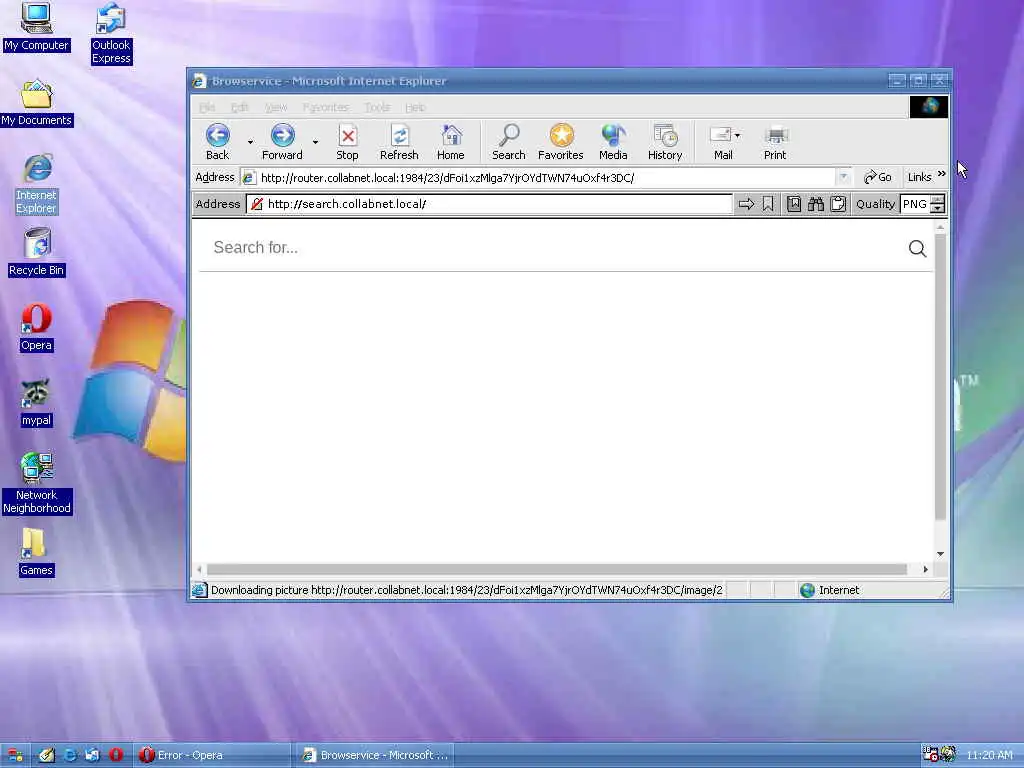The image size is (1024, 768).
Task: Open the Back history dropdown arrow
Action: (250, 142)
